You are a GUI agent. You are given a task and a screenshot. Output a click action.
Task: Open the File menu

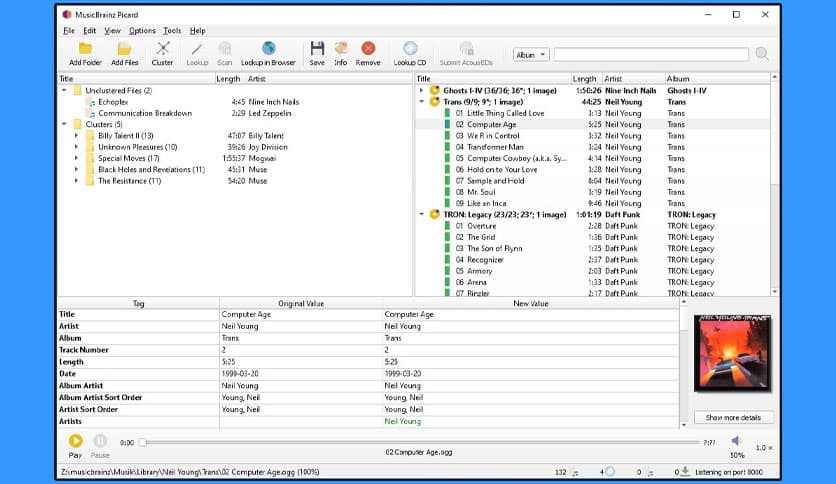pos(69,31)
